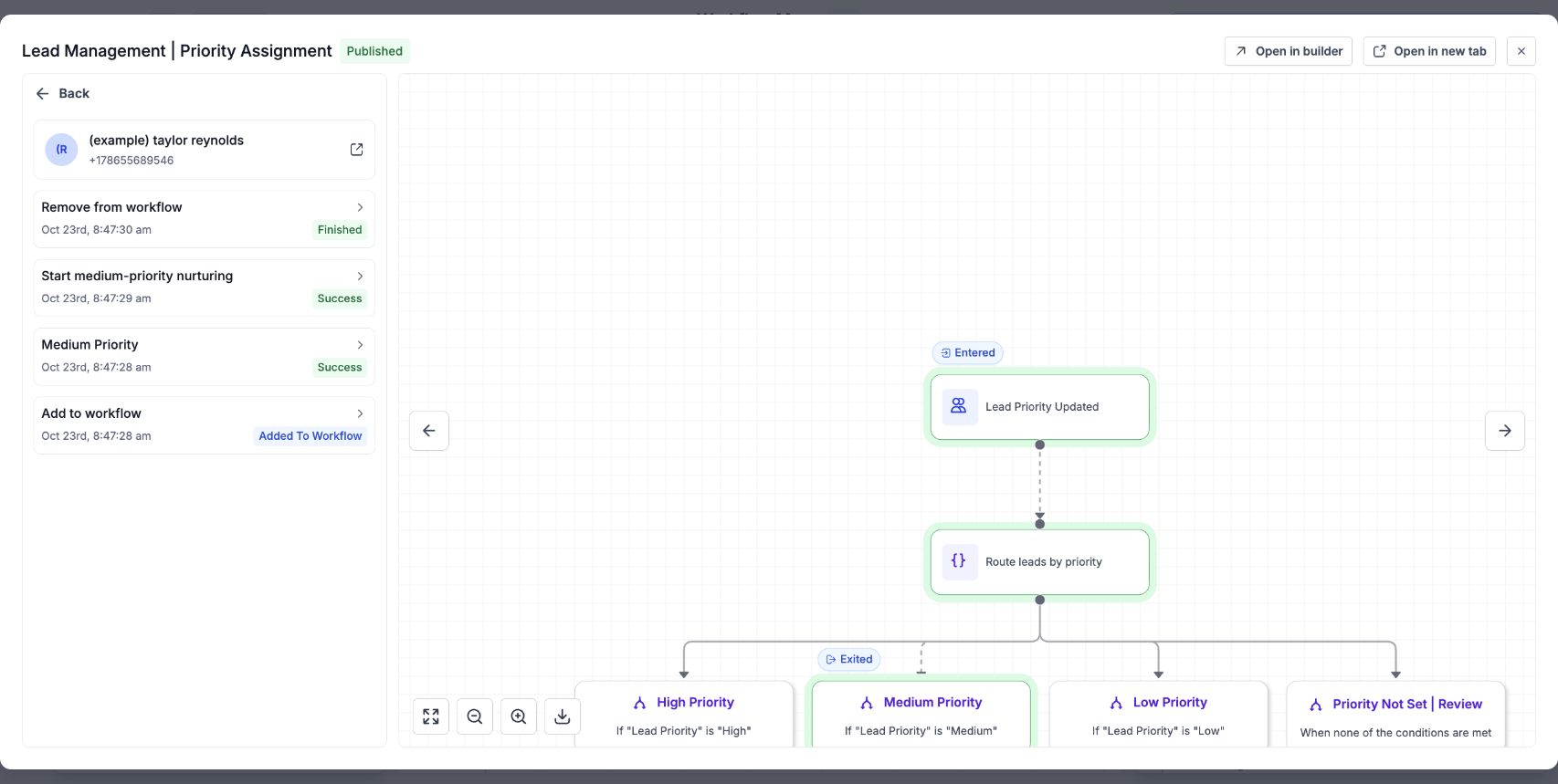1558x784 pixels.
Task: Click the Medium Priority branch icon
Action: click(867, 703)
